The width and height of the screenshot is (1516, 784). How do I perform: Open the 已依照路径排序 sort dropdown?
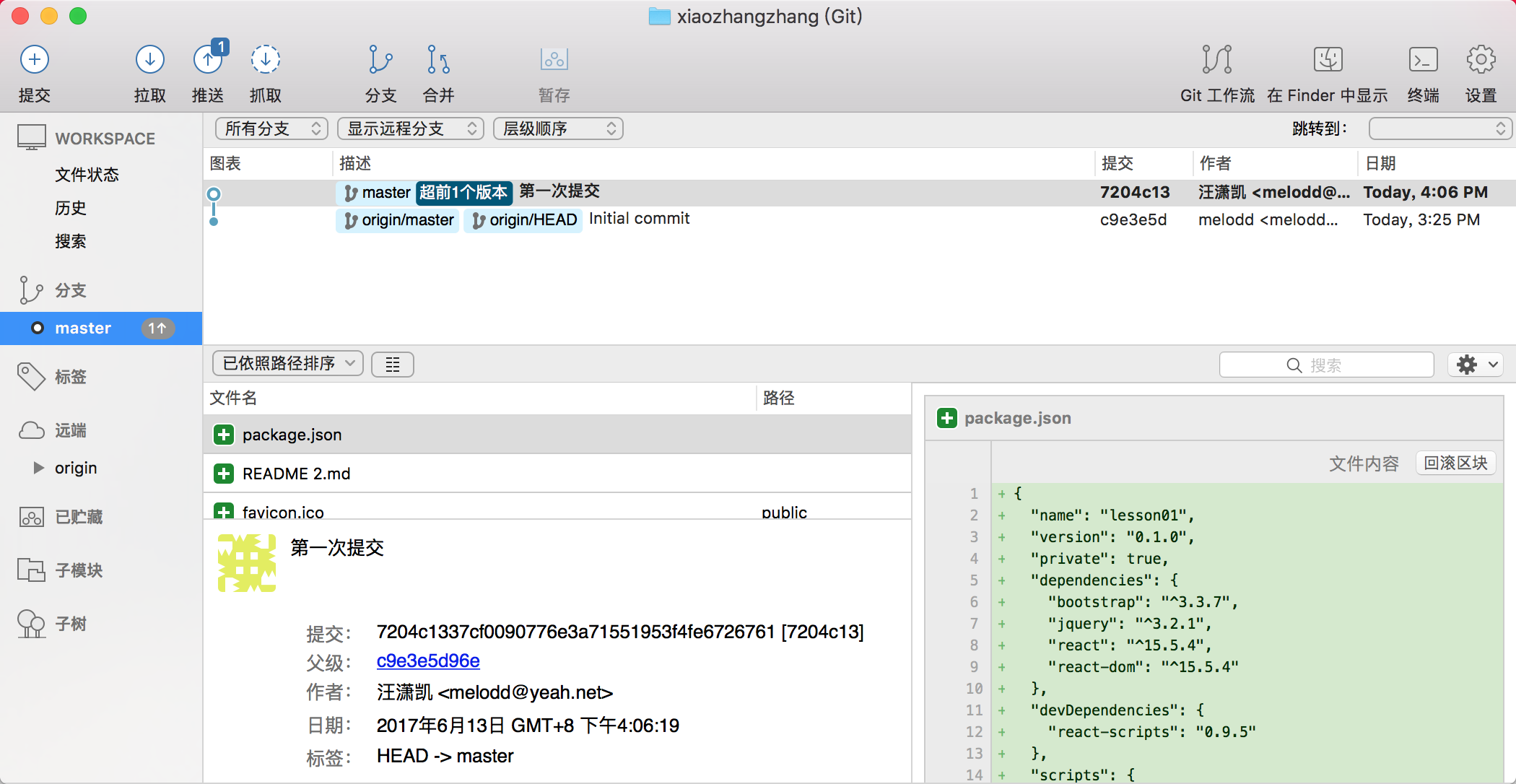(287, 363)
